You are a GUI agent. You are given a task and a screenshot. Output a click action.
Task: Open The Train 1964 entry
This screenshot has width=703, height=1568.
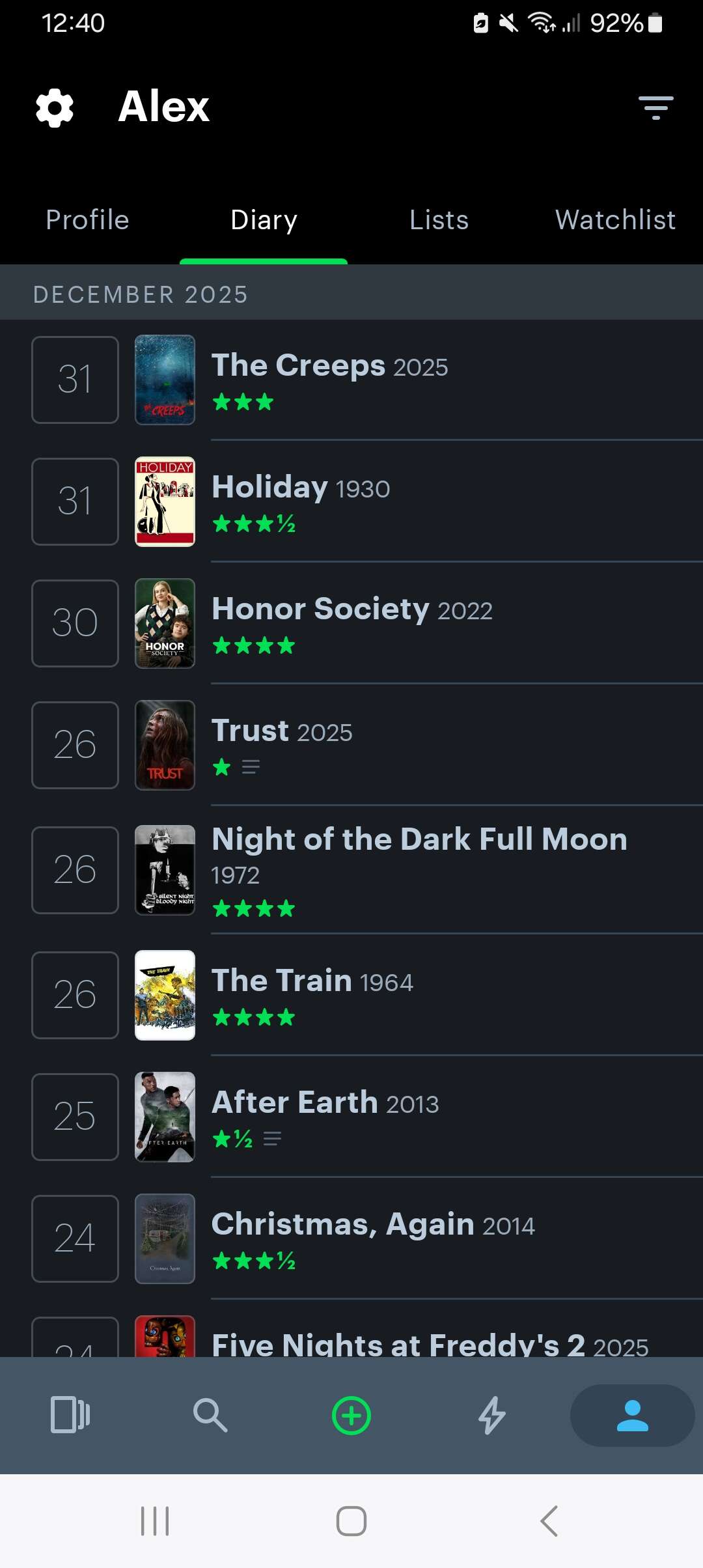312,981
